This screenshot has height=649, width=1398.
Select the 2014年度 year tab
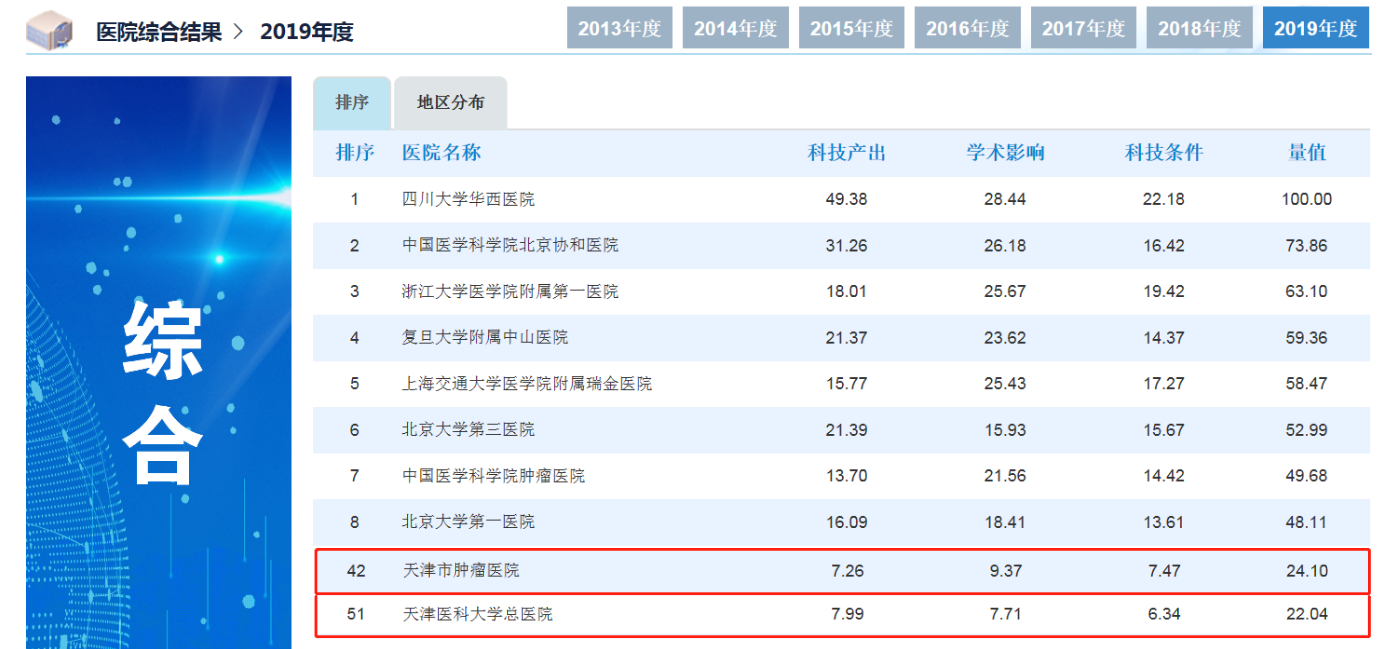736,28
